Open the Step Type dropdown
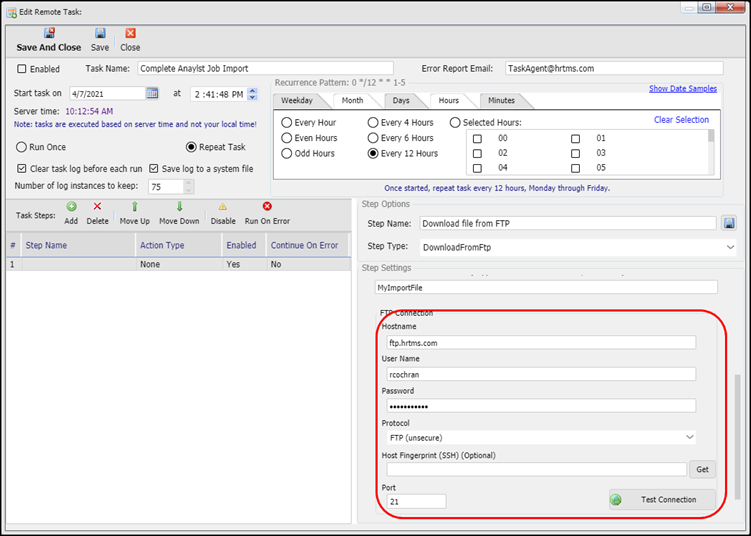 pos(578,248)
